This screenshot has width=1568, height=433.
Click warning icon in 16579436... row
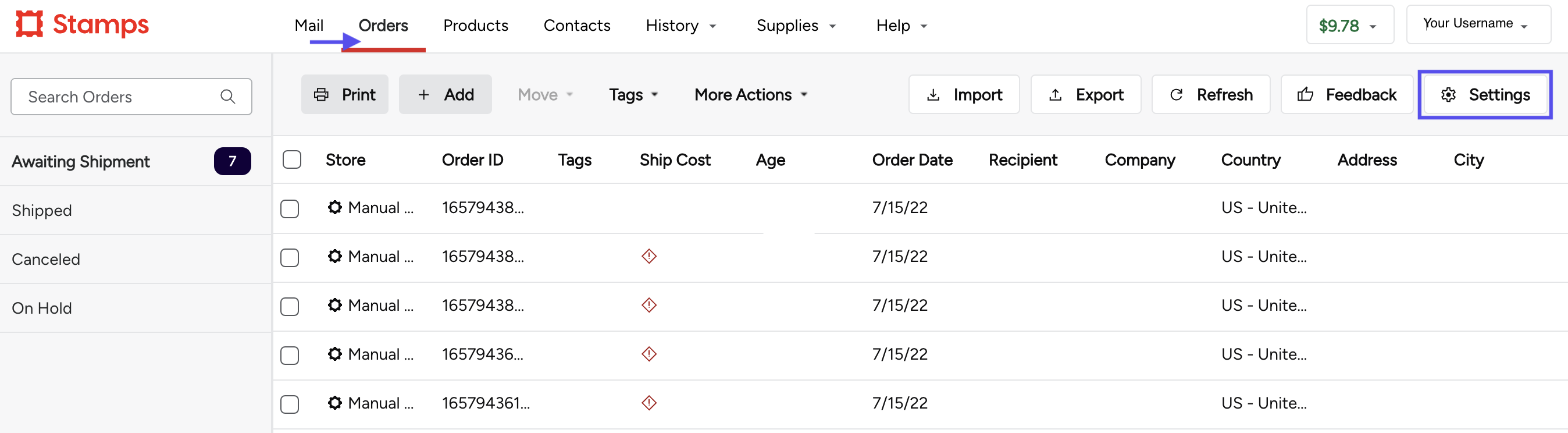pyautogui.click(x=649, y=354)
